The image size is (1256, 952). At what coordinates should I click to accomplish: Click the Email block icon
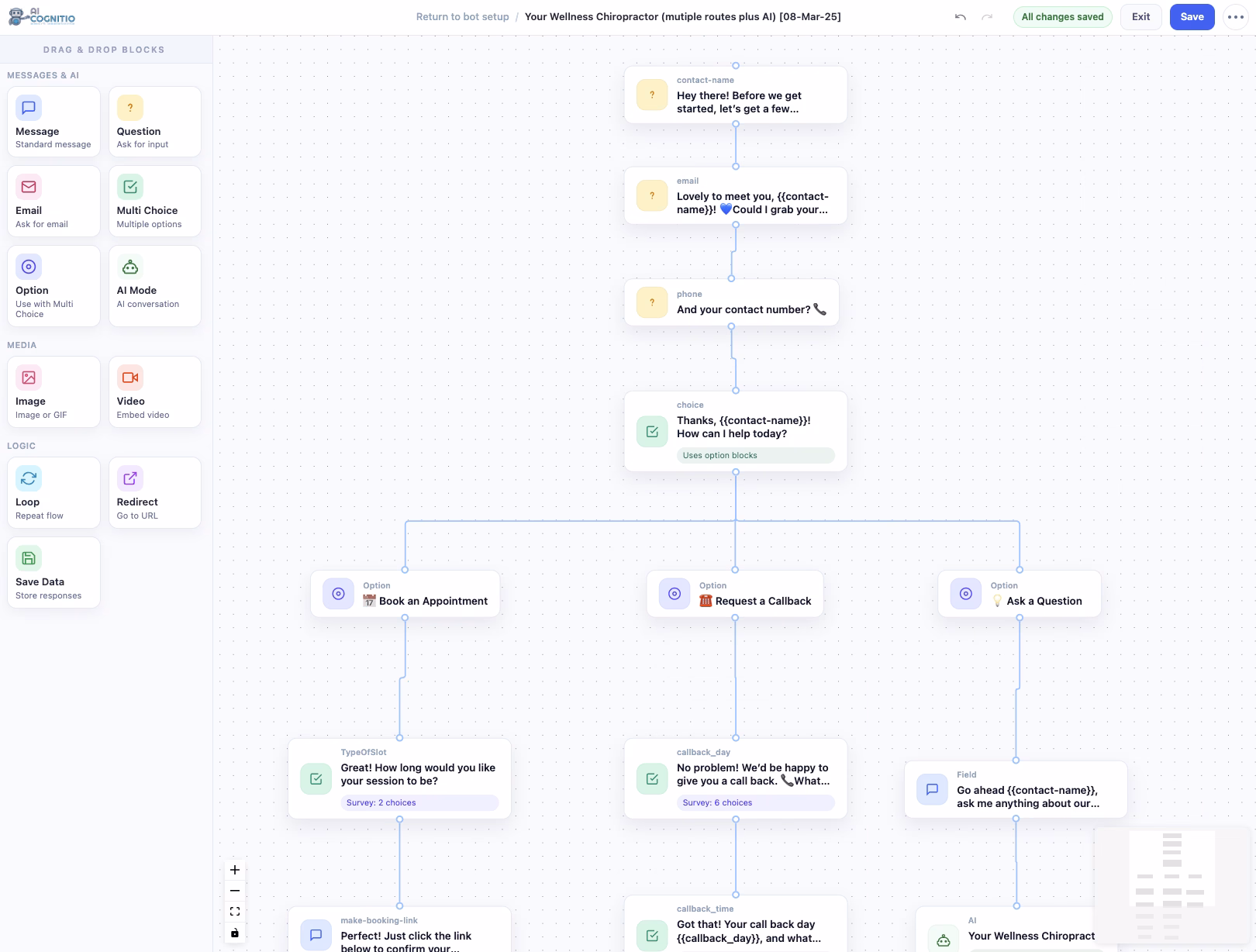[x=29, y=187]
